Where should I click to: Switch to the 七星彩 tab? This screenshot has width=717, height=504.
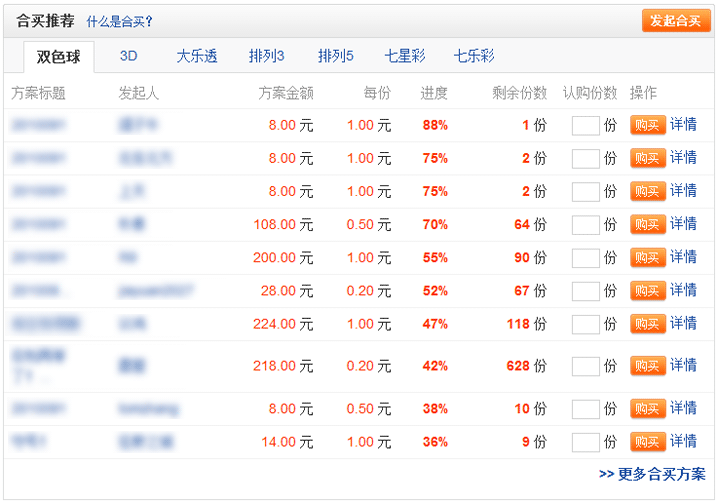pyautogui.click(x=405, y=57)
